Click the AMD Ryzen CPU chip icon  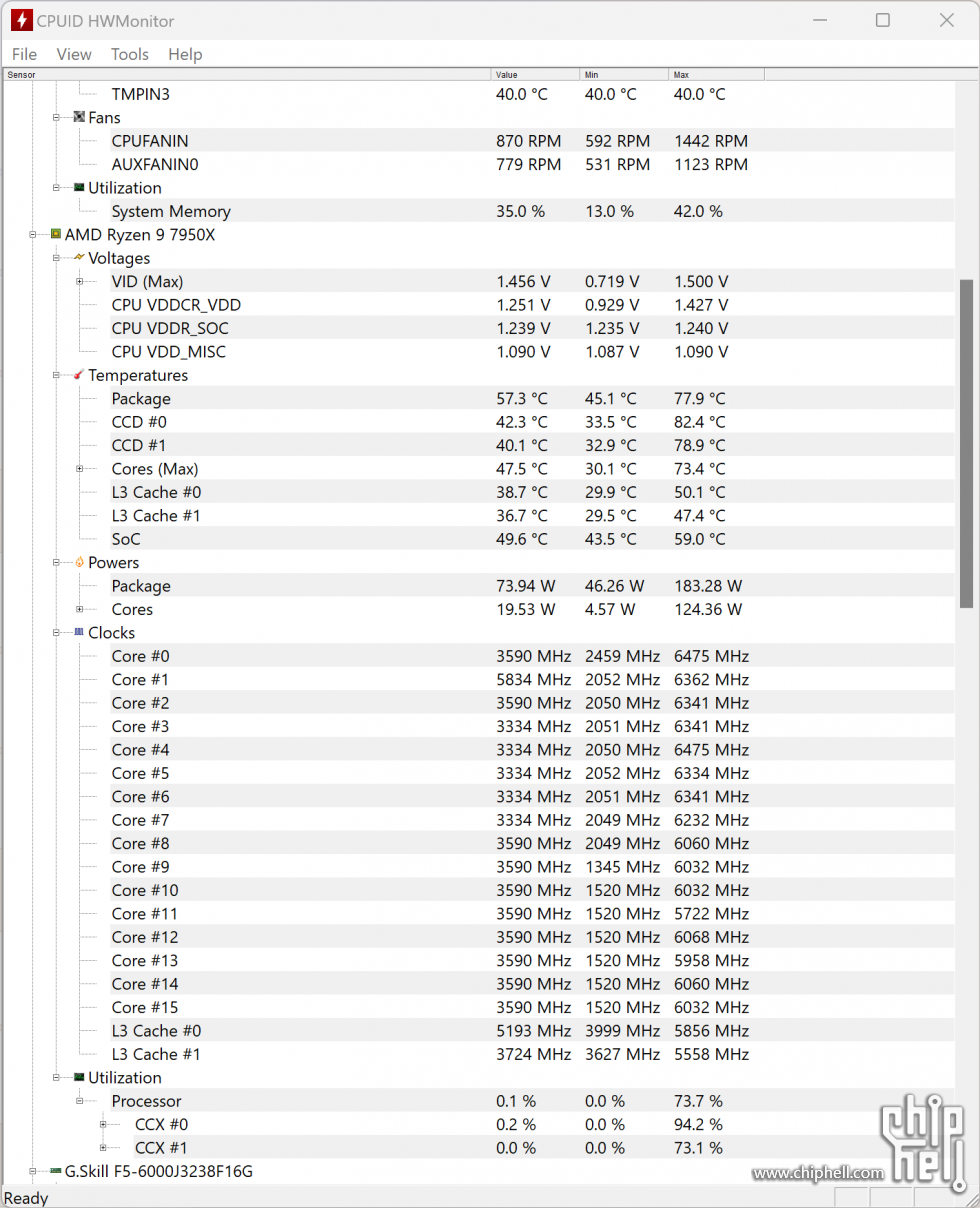pyautogui.click(x=56, y=234)
